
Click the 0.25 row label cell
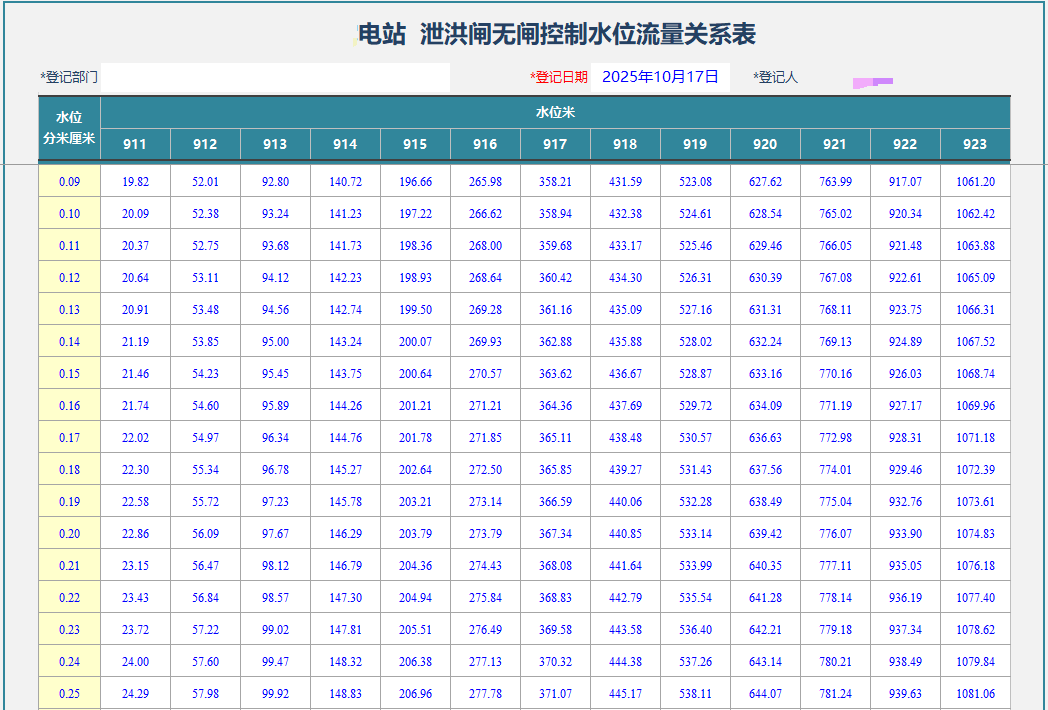(69, 694)
